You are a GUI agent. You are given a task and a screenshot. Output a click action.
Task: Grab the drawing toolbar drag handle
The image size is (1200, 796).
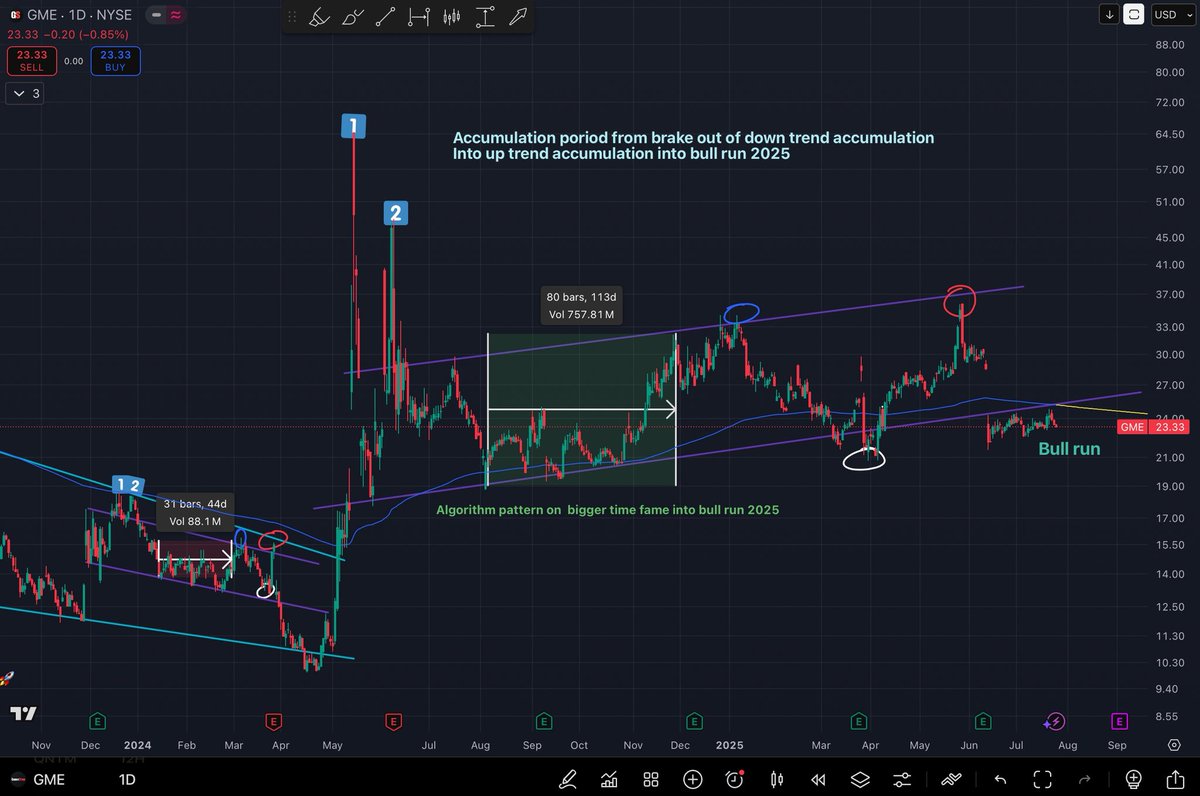(291, 17)
